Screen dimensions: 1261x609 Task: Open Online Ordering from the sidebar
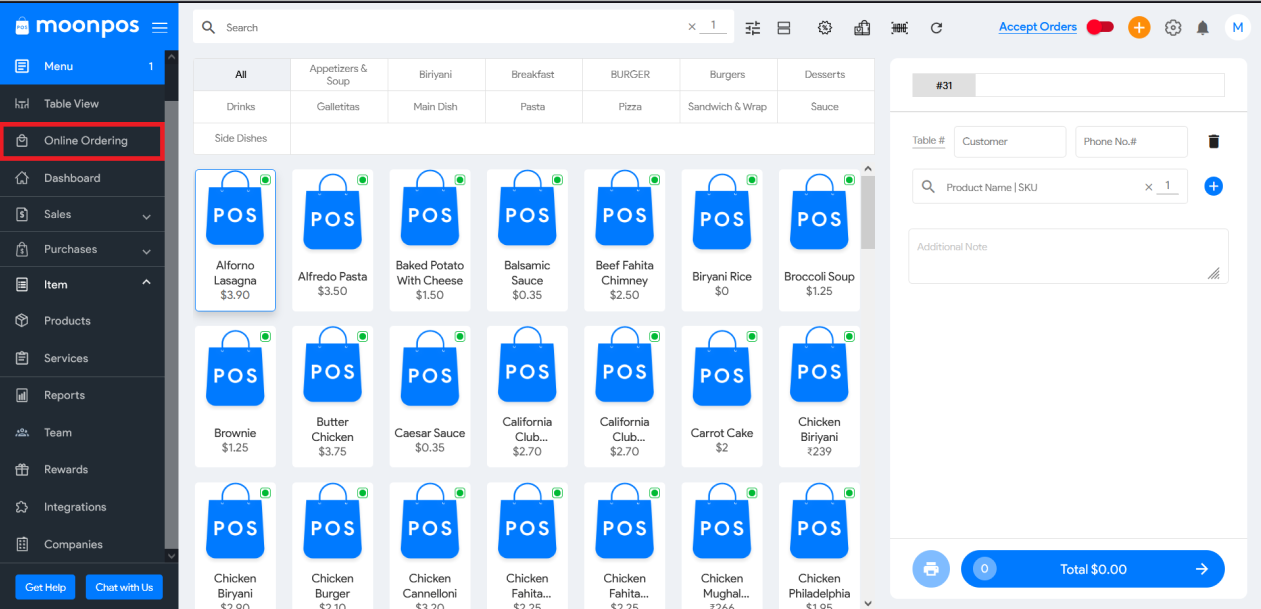pyautogui.click(x=85, y=141)
